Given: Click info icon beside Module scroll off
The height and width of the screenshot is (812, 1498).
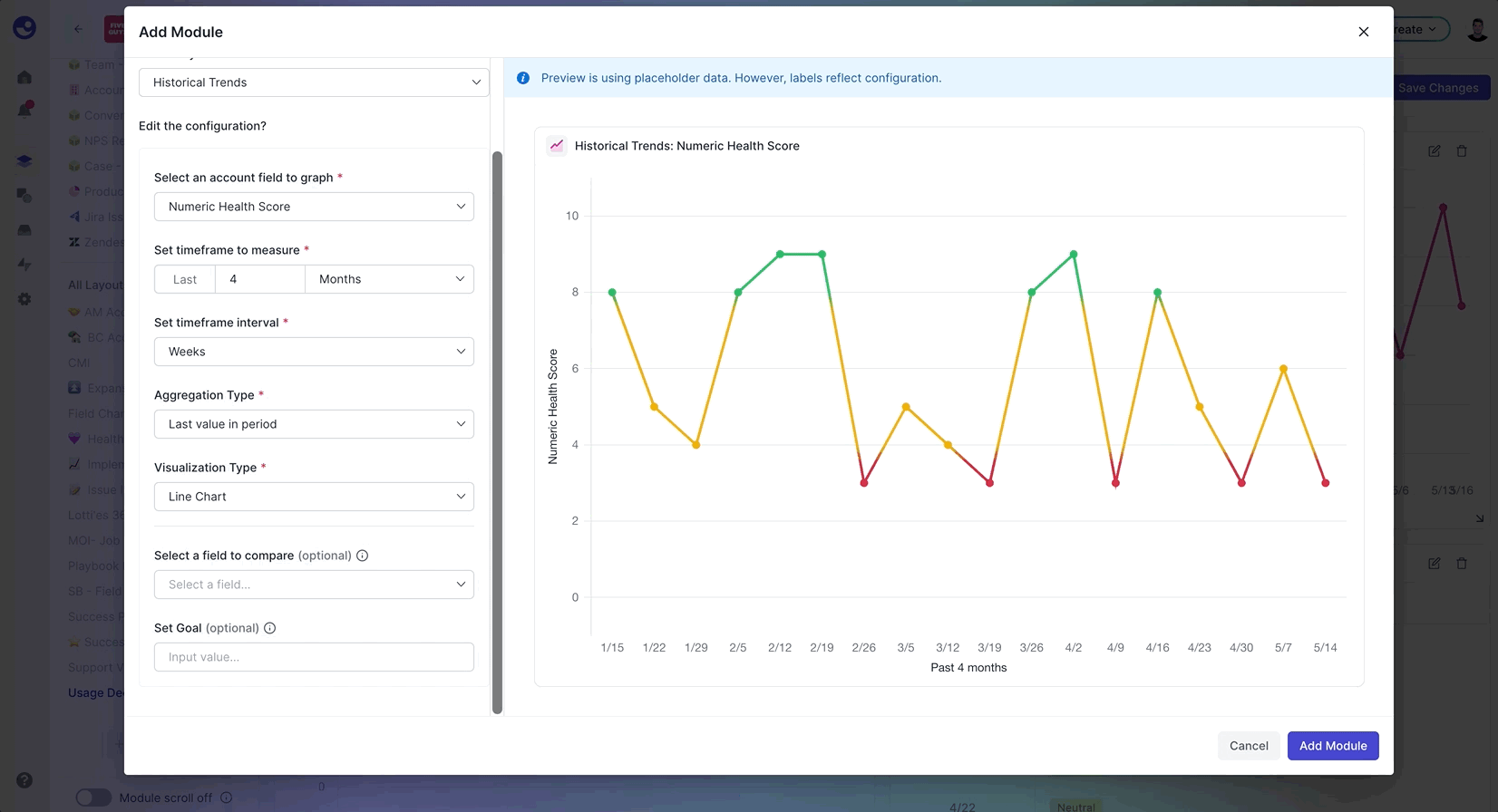Looking at the screenshot, I should point(227,797).
